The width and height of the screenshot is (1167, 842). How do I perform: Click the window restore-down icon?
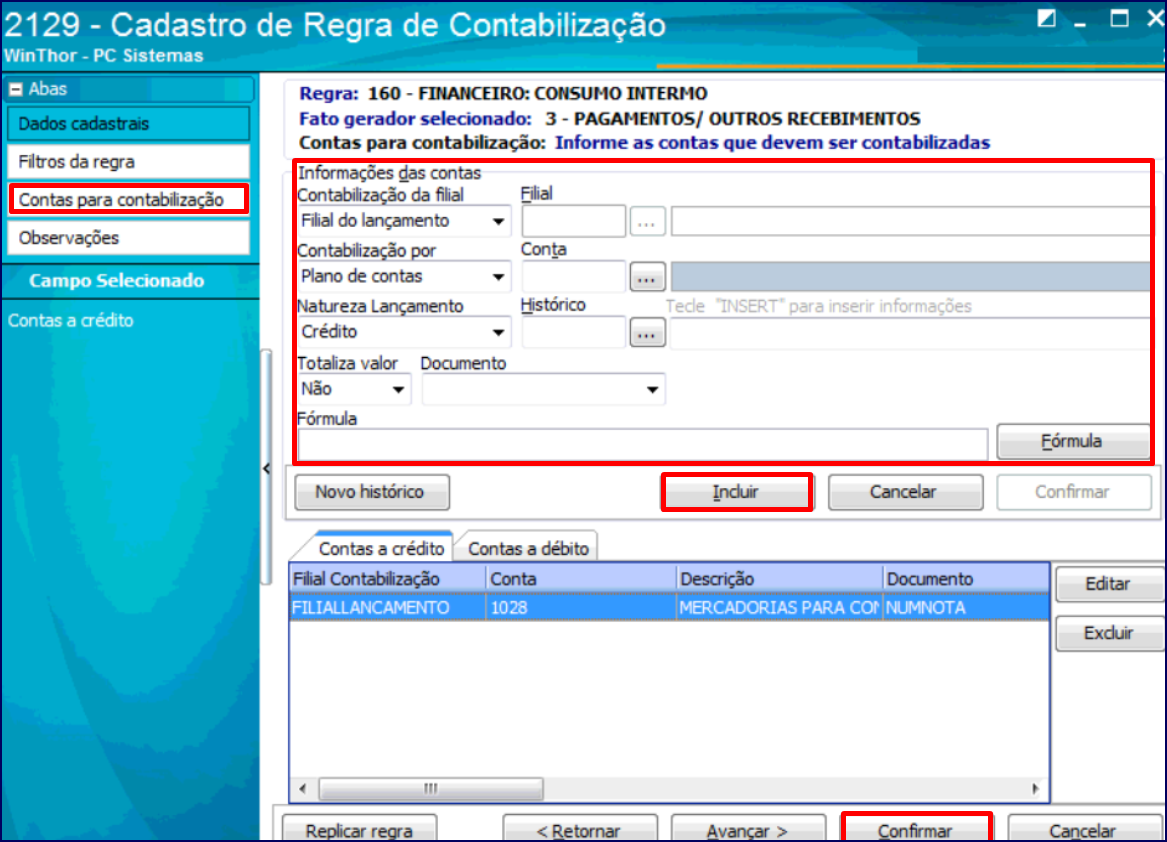coord(1046,18)
